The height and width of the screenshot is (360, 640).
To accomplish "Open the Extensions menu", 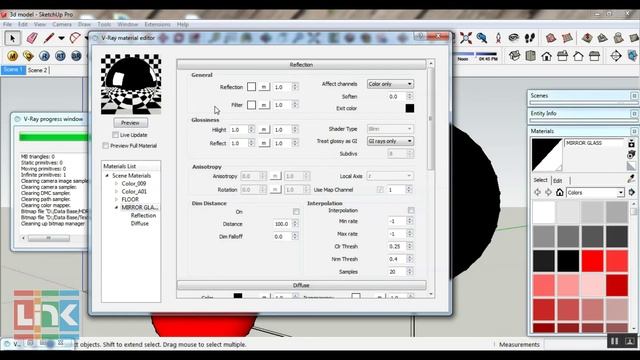I will (x=157, y=24).
